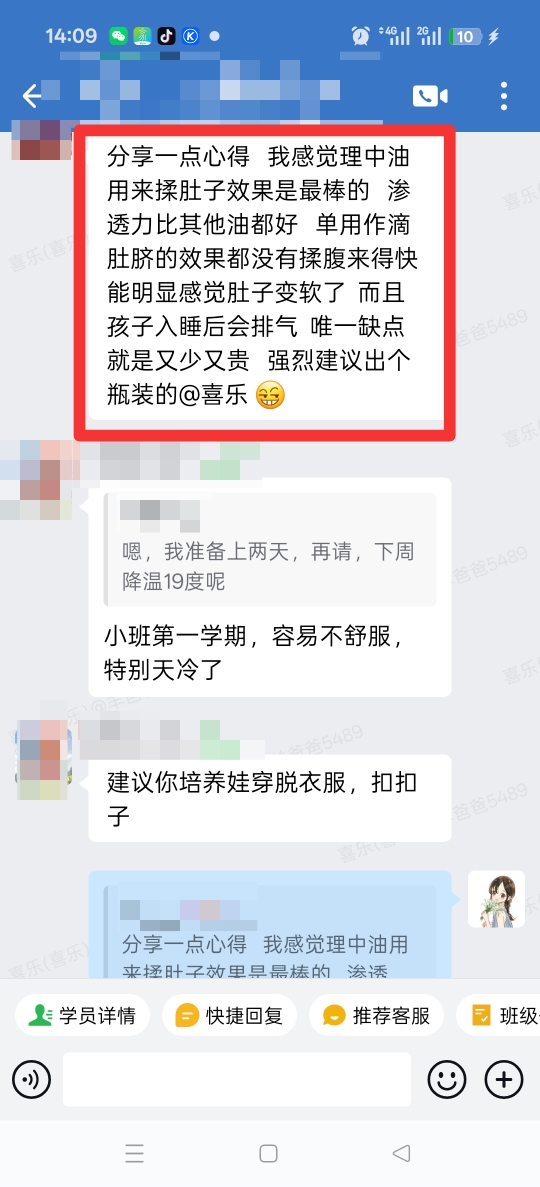Tap the 班级 quick action chip
This screenshot has height=1187, width=540.
tap(500, 1015)
